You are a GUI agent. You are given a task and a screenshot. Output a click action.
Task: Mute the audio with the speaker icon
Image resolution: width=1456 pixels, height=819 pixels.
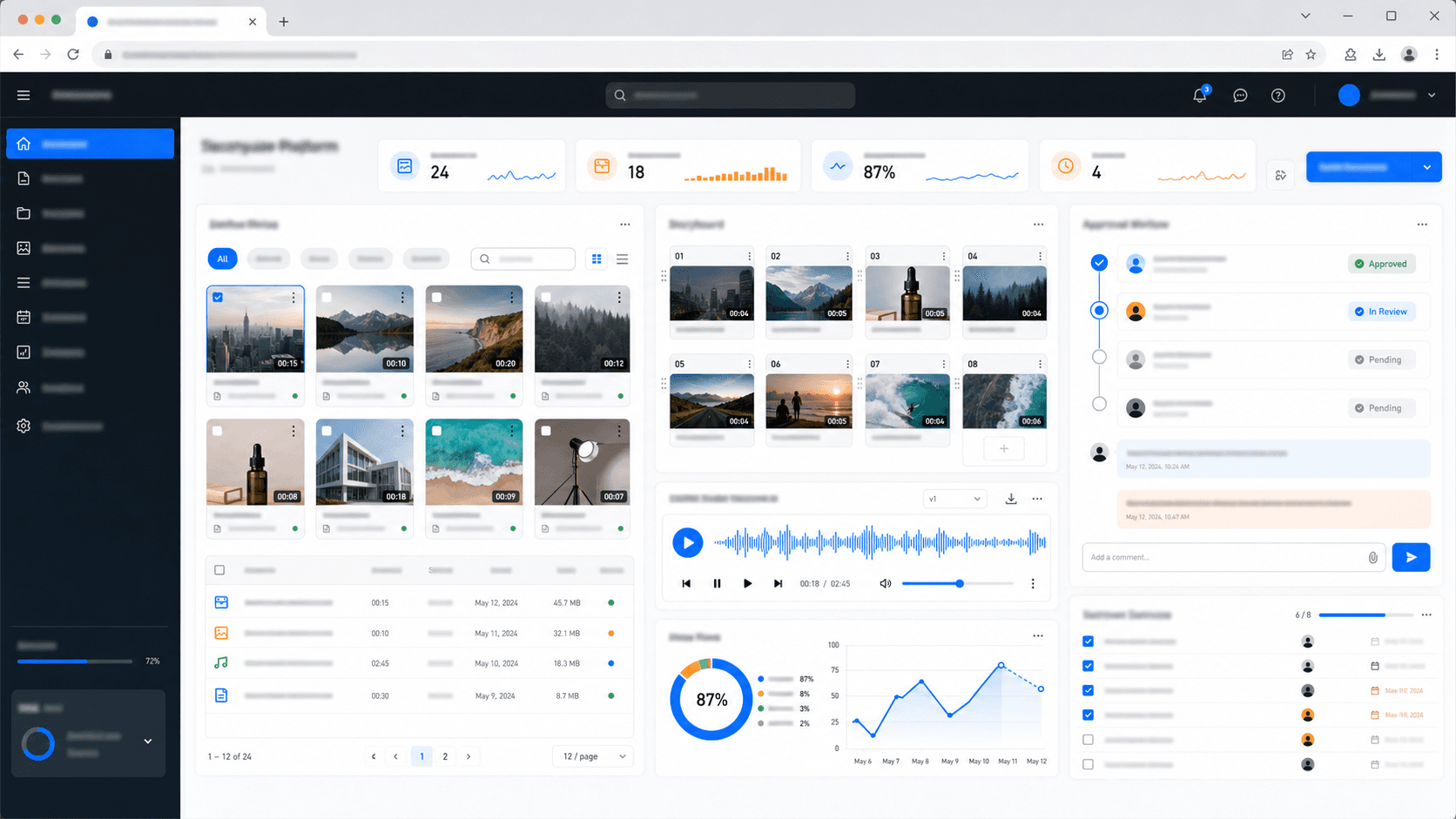click(885, 584)
